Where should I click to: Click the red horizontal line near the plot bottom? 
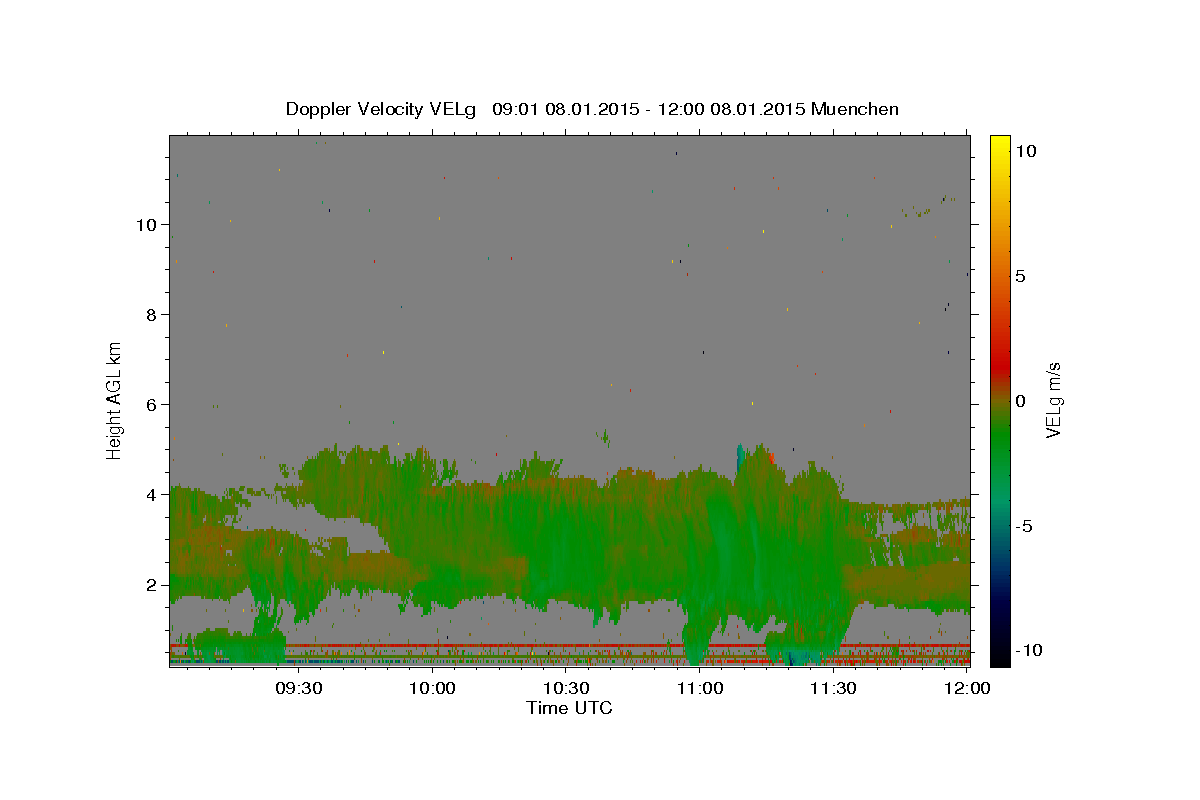[569, 646]
